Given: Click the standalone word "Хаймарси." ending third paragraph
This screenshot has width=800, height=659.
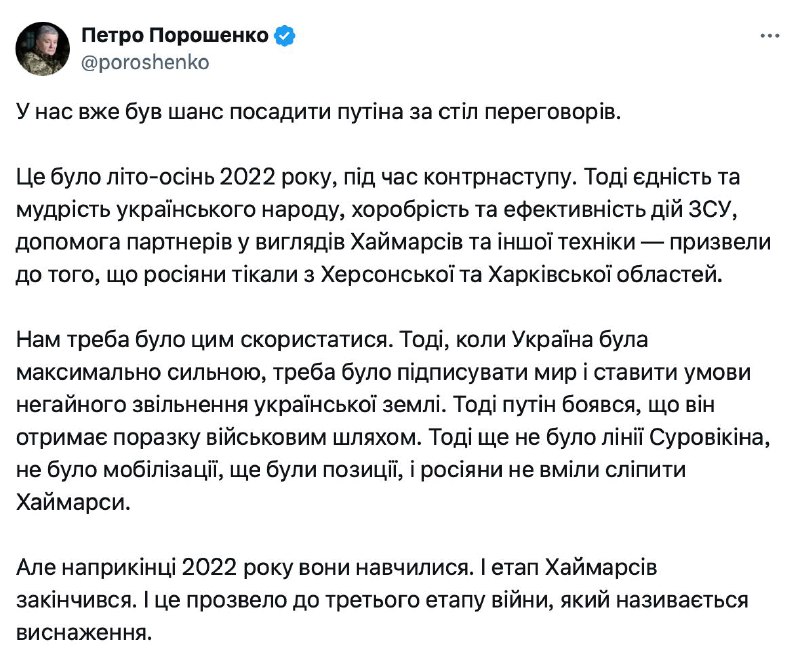Looking at the screenshot, I should tap(73, 503).
